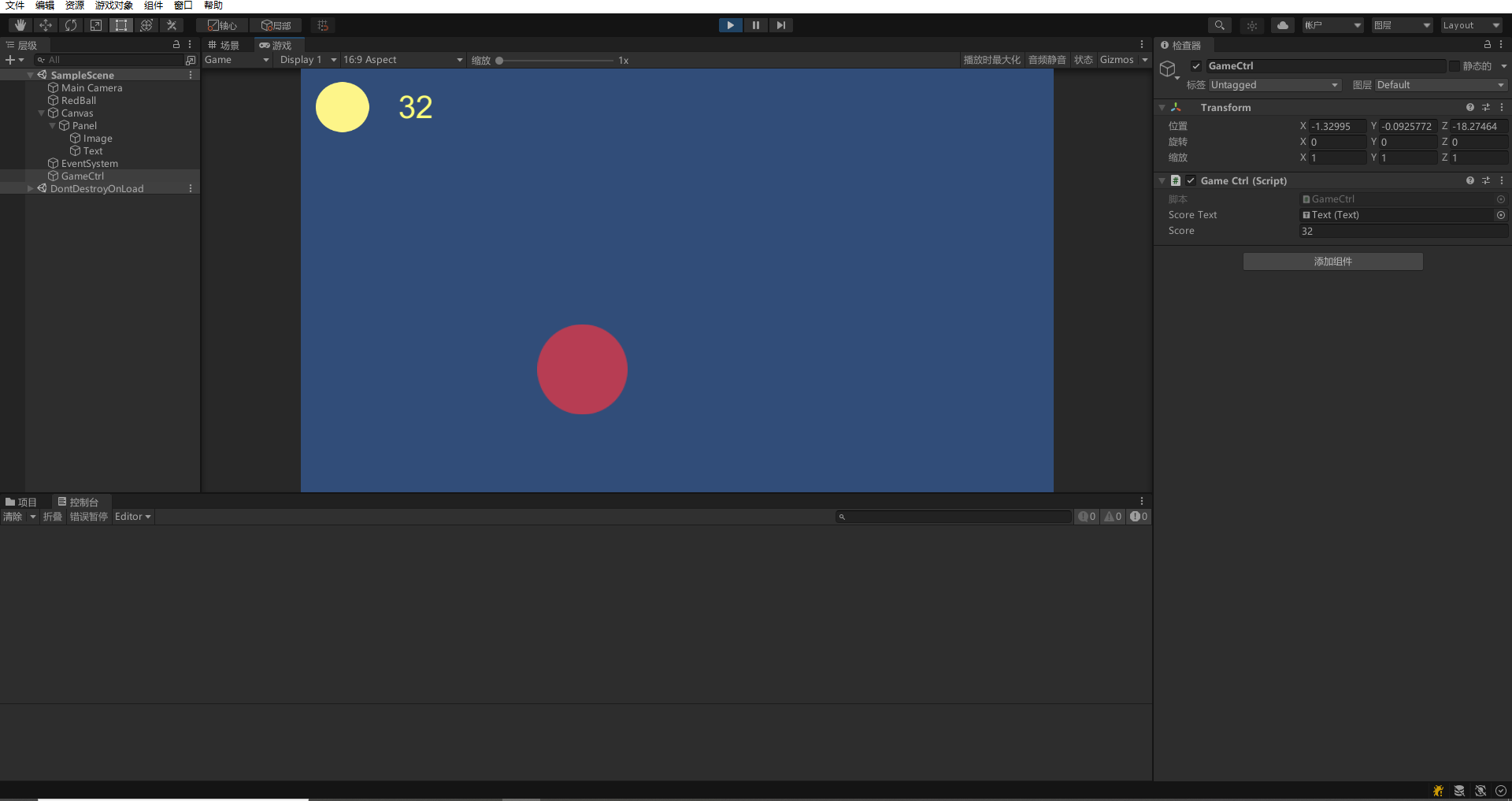Open the Edit (编辑) menu

[45, 6]
